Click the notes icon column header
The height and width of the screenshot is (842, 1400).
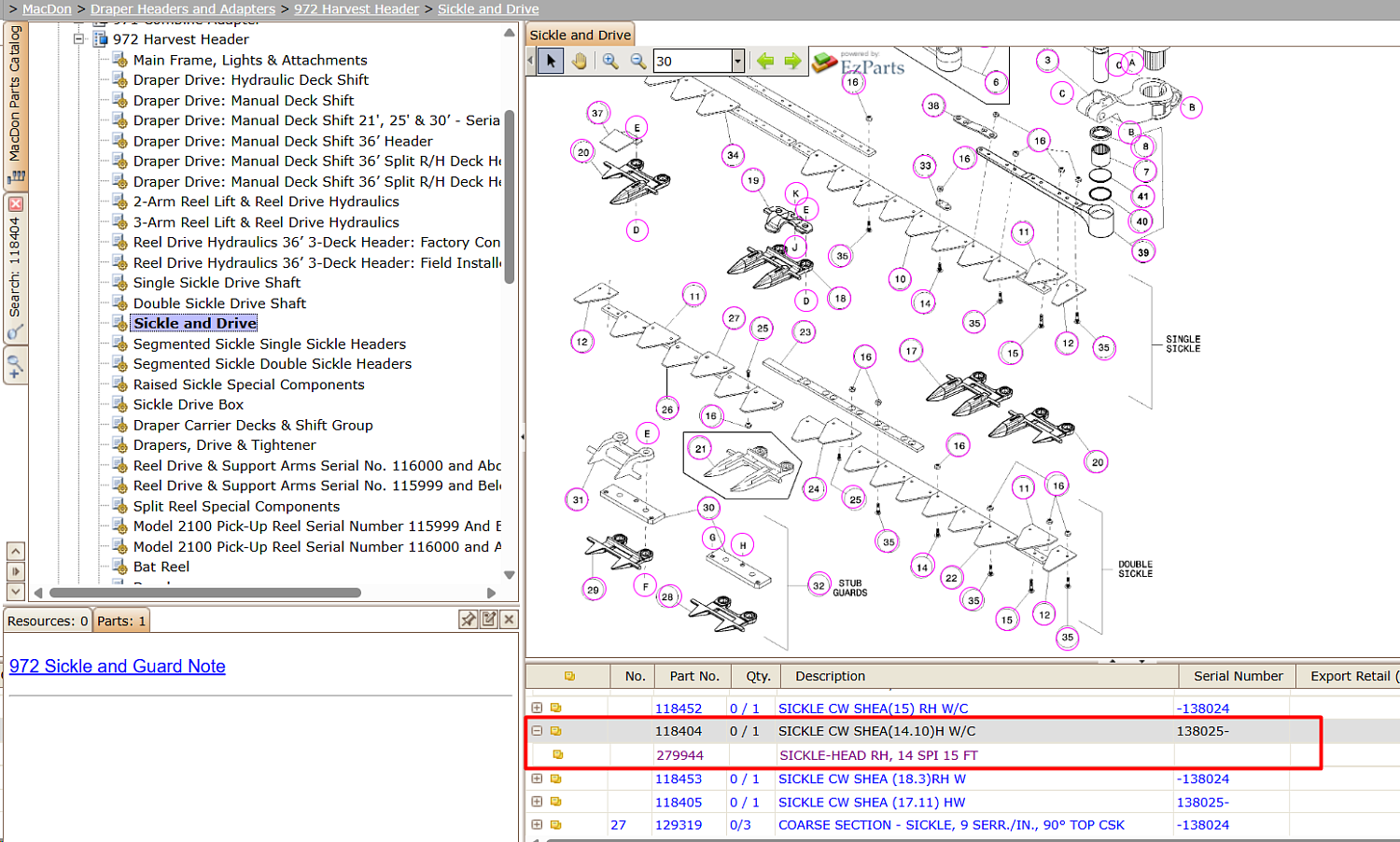coord(569,676)
